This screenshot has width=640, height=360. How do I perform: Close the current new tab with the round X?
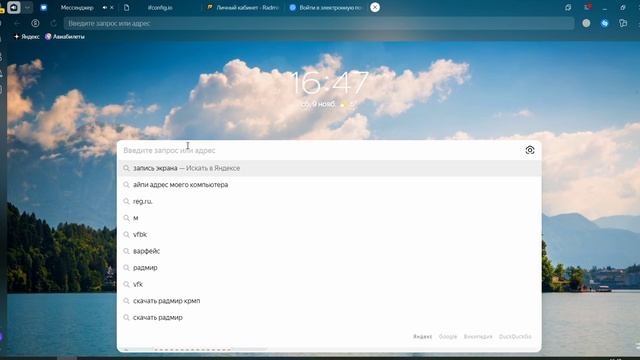(x=375, y=7)
